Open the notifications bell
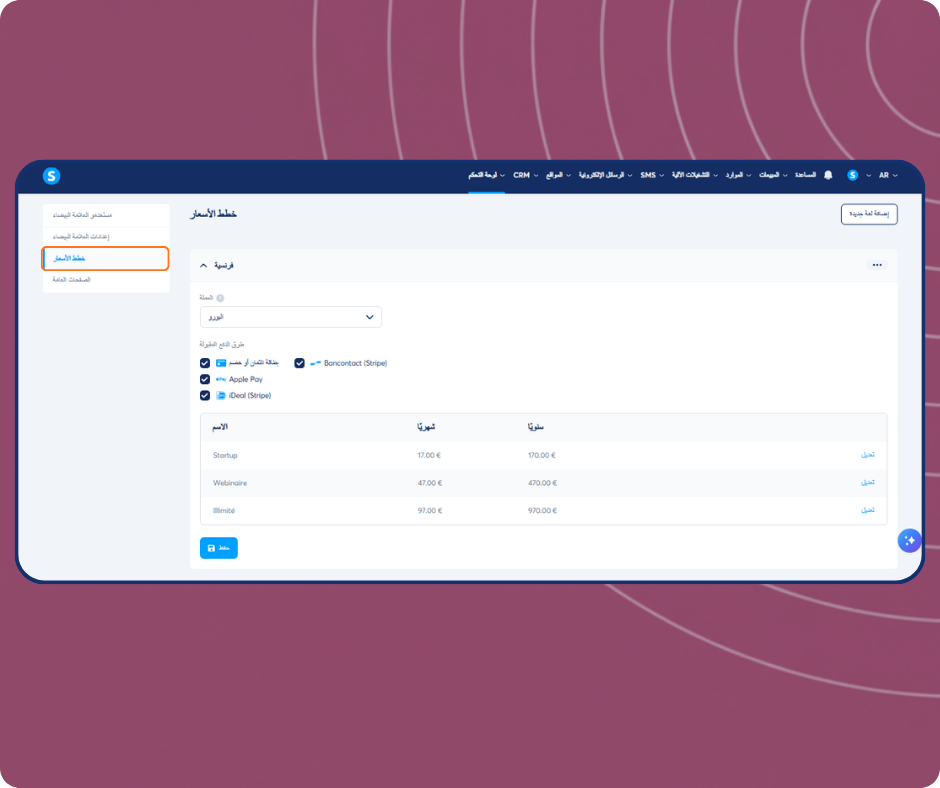This screenshot has height=788, width=940. point(828,175)
